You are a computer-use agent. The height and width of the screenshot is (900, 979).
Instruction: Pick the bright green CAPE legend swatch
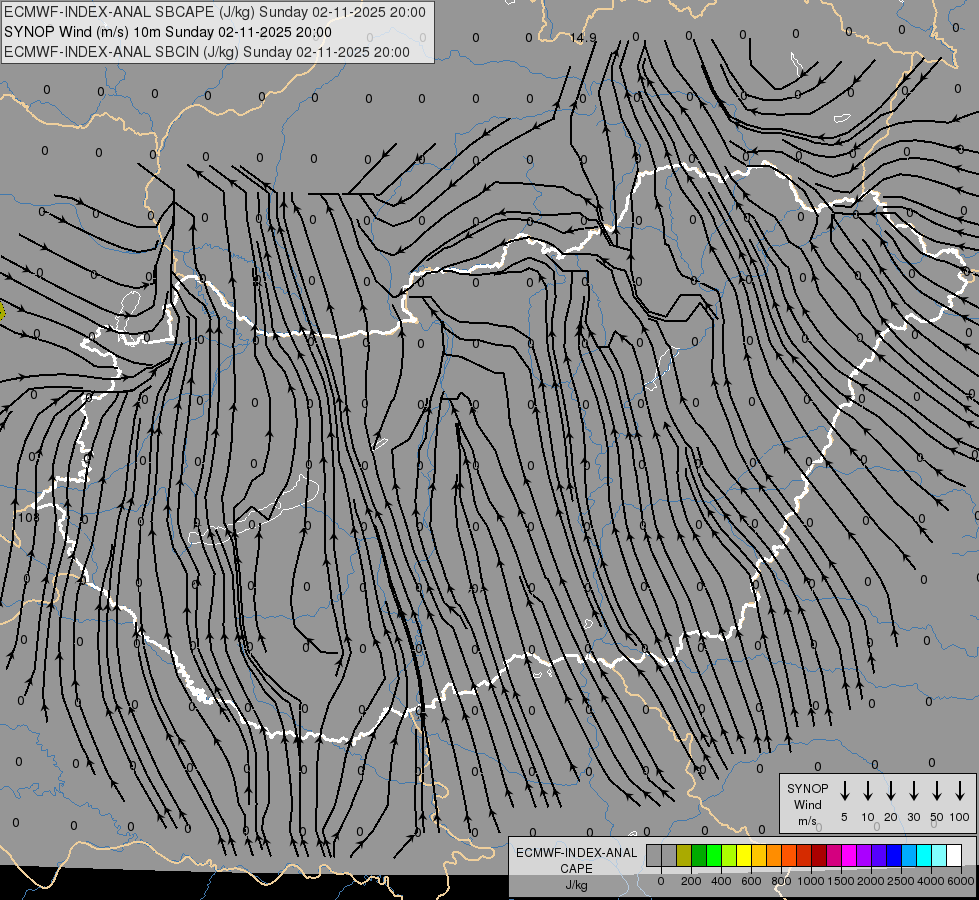coord(714,855)
